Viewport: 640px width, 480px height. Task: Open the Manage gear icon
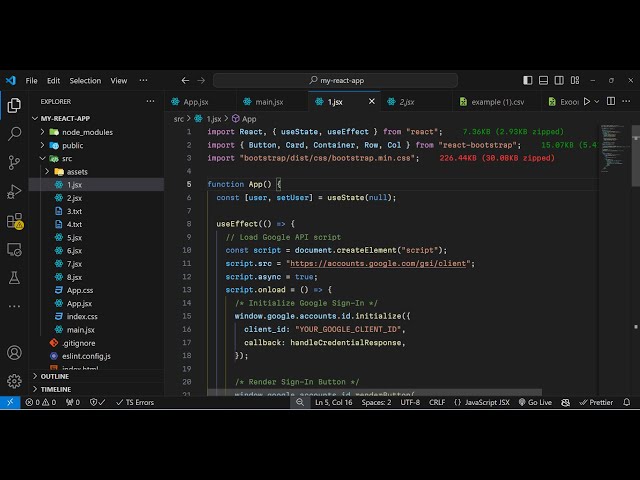(x=14, y=381)
